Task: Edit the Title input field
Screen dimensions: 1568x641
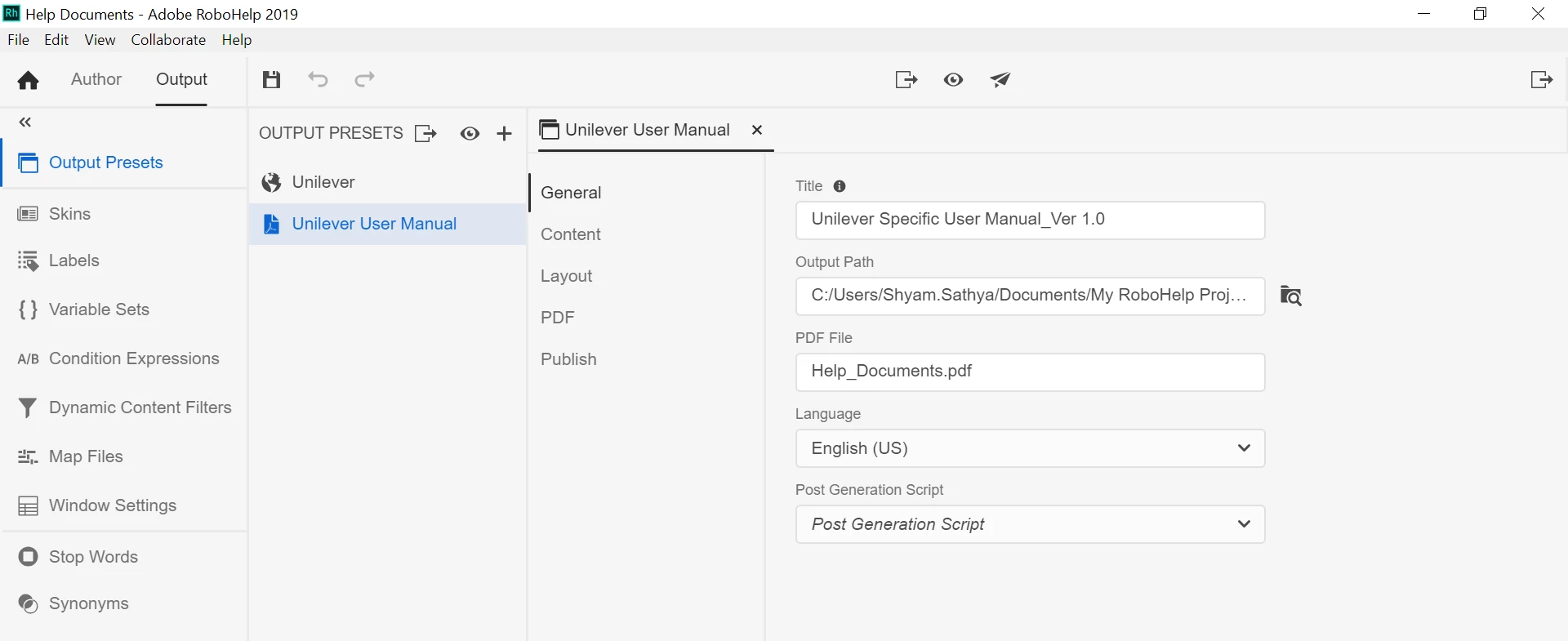Action: 1030,220
